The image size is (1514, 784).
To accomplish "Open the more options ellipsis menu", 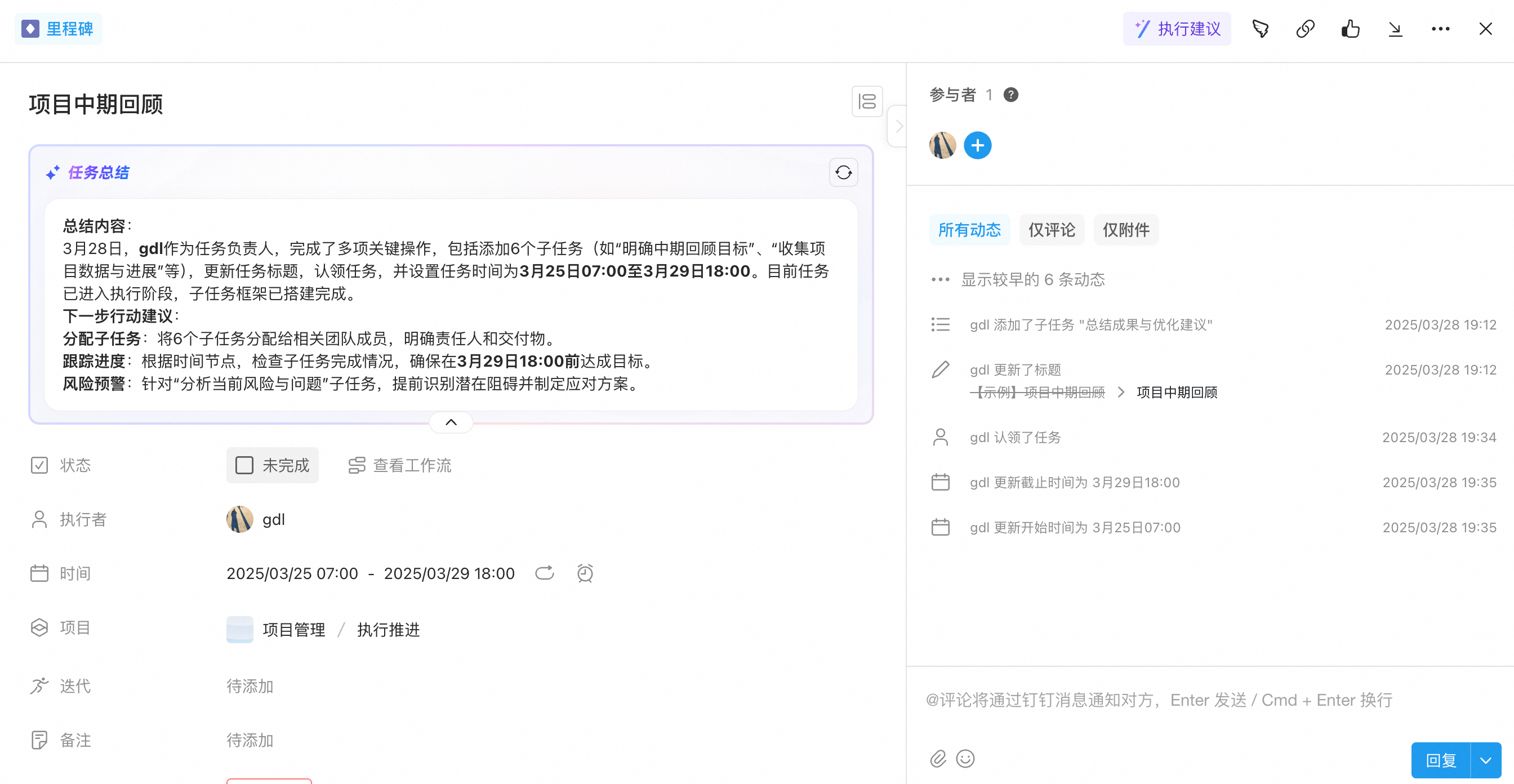I will [x=1441, y=29].
